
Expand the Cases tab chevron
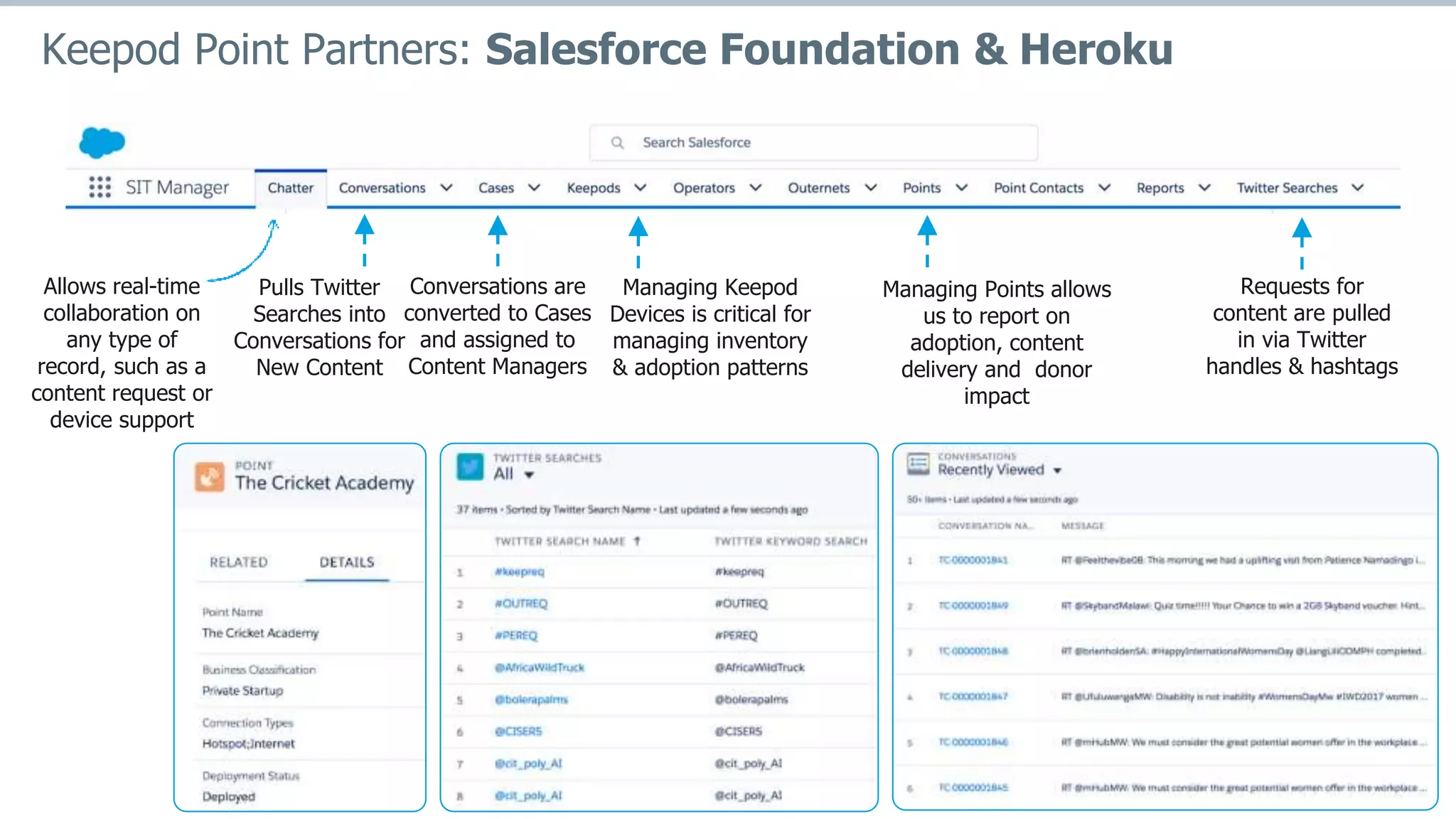[534, 188]
